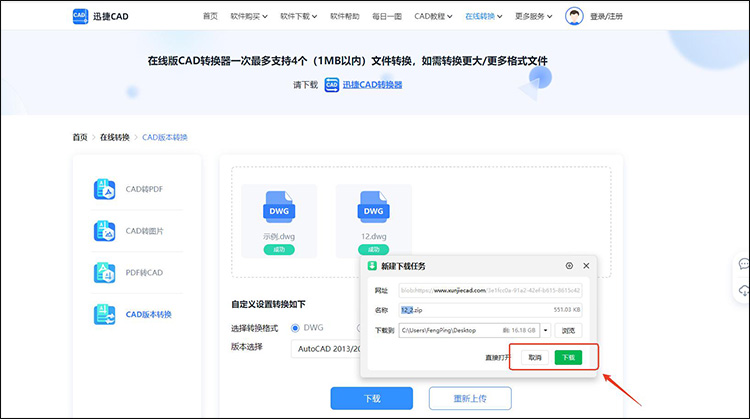Open the user avatar icon
This screenshot has width=750, height=419.
574,16
